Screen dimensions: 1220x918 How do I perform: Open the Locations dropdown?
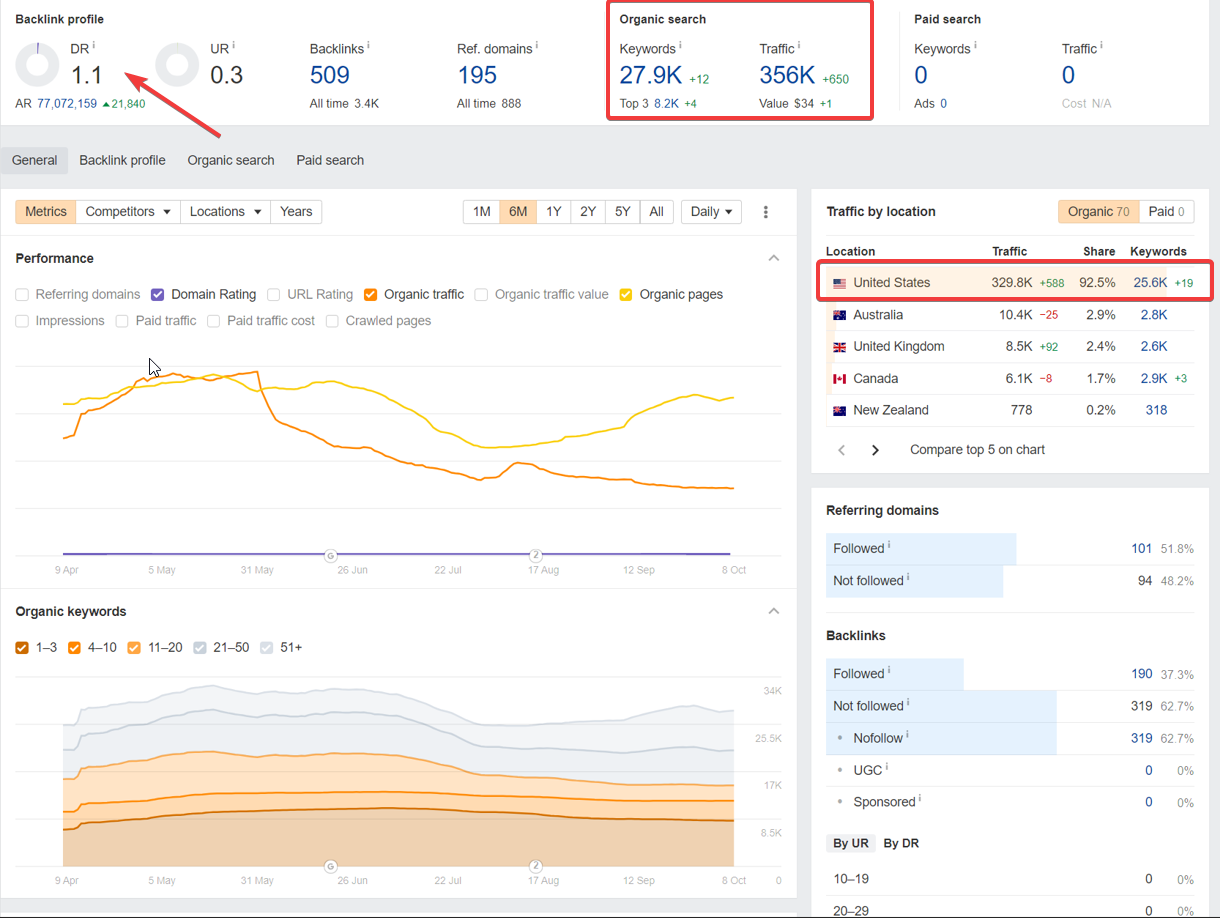click(225, 212)
